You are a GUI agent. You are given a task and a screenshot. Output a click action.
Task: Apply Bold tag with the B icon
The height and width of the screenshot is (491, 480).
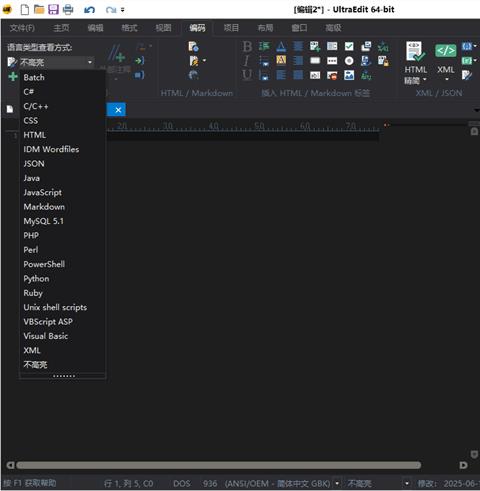247,47
